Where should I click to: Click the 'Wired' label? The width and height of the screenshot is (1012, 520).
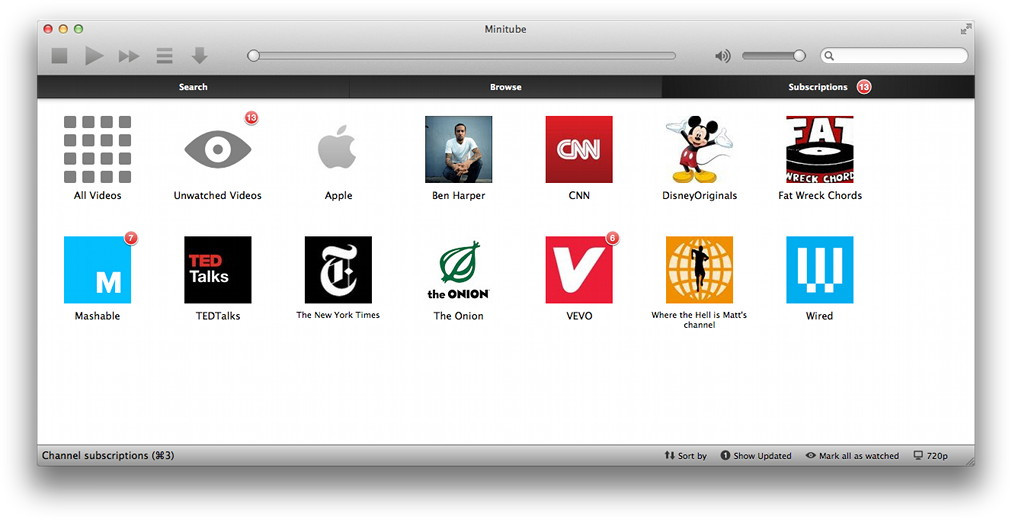(819, 316)
